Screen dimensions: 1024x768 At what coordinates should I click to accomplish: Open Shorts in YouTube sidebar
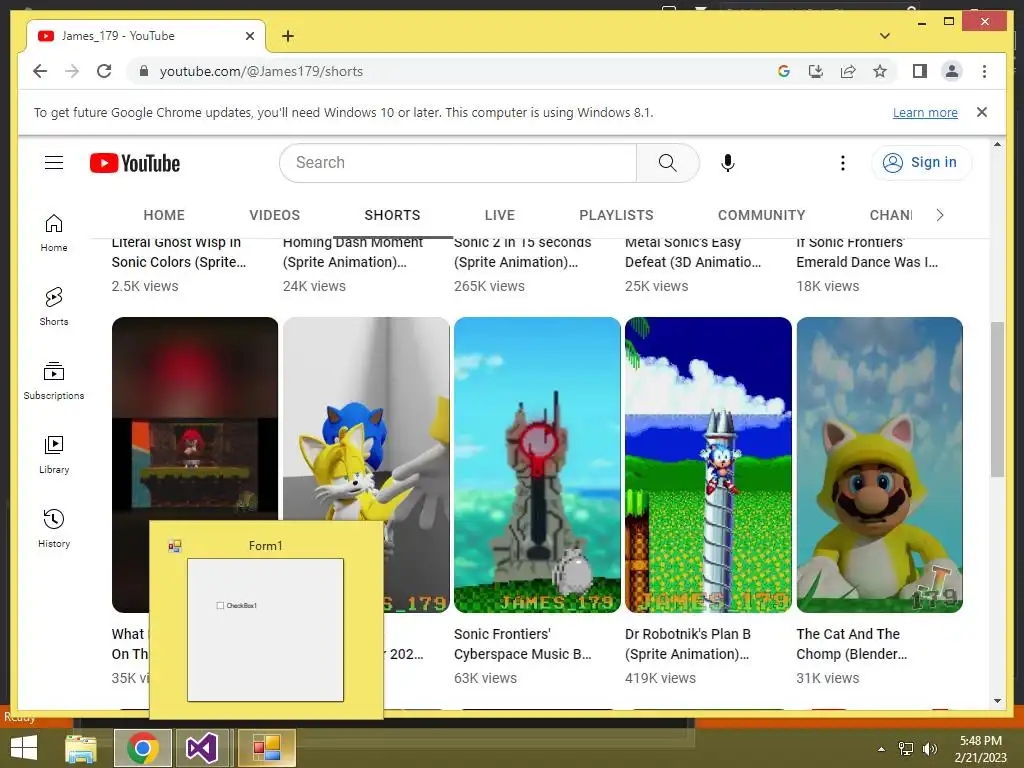54,307
